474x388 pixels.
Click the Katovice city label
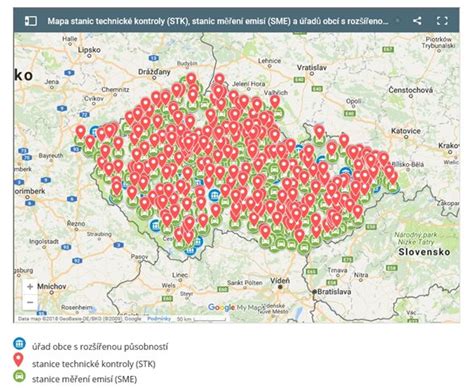pos(406,131)
